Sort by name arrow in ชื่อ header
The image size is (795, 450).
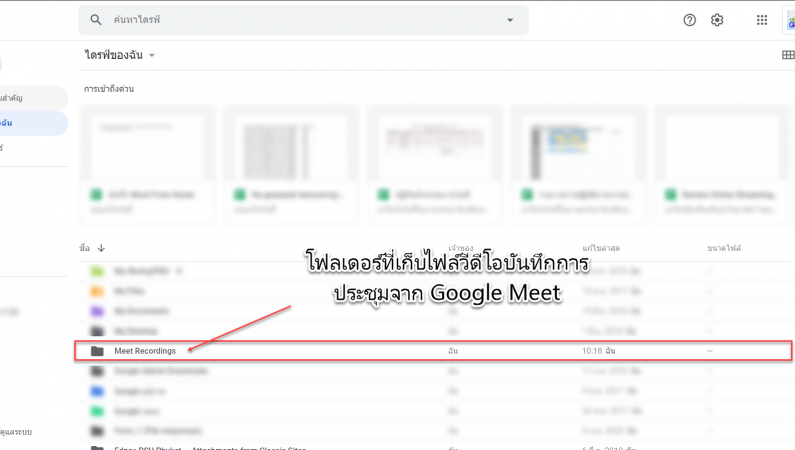point(101,248)
